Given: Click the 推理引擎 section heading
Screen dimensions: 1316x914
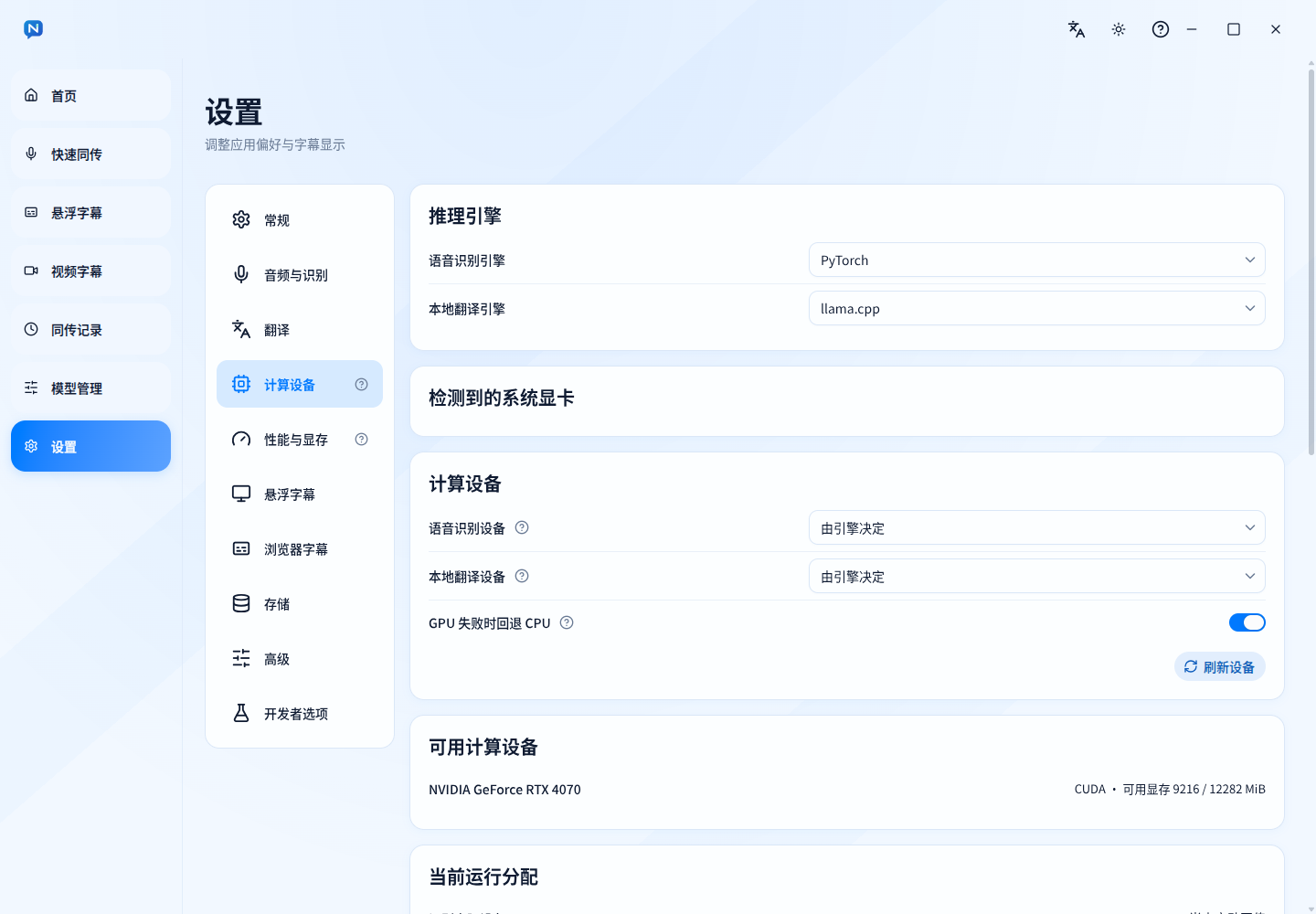Looking at the screenshot, I should [x=465, y=216].
